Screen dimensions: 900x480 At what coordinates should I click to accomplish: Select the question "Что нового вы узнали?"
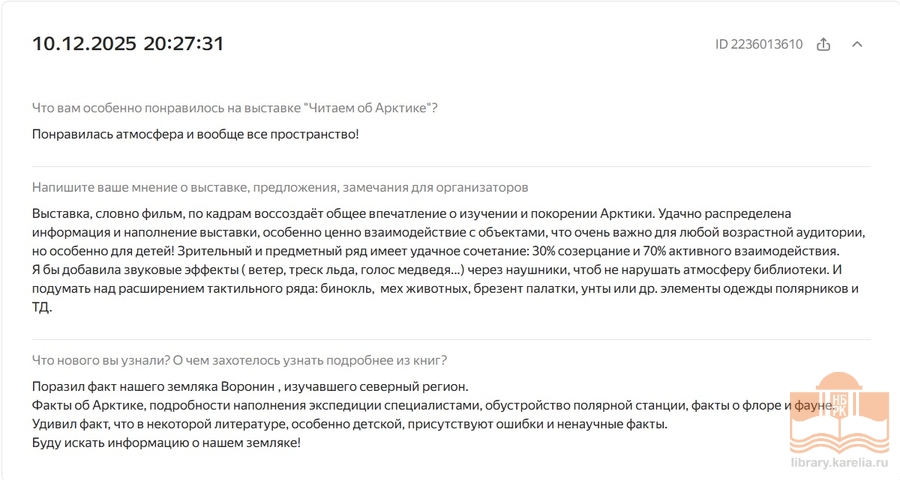[x=239, y=360]
